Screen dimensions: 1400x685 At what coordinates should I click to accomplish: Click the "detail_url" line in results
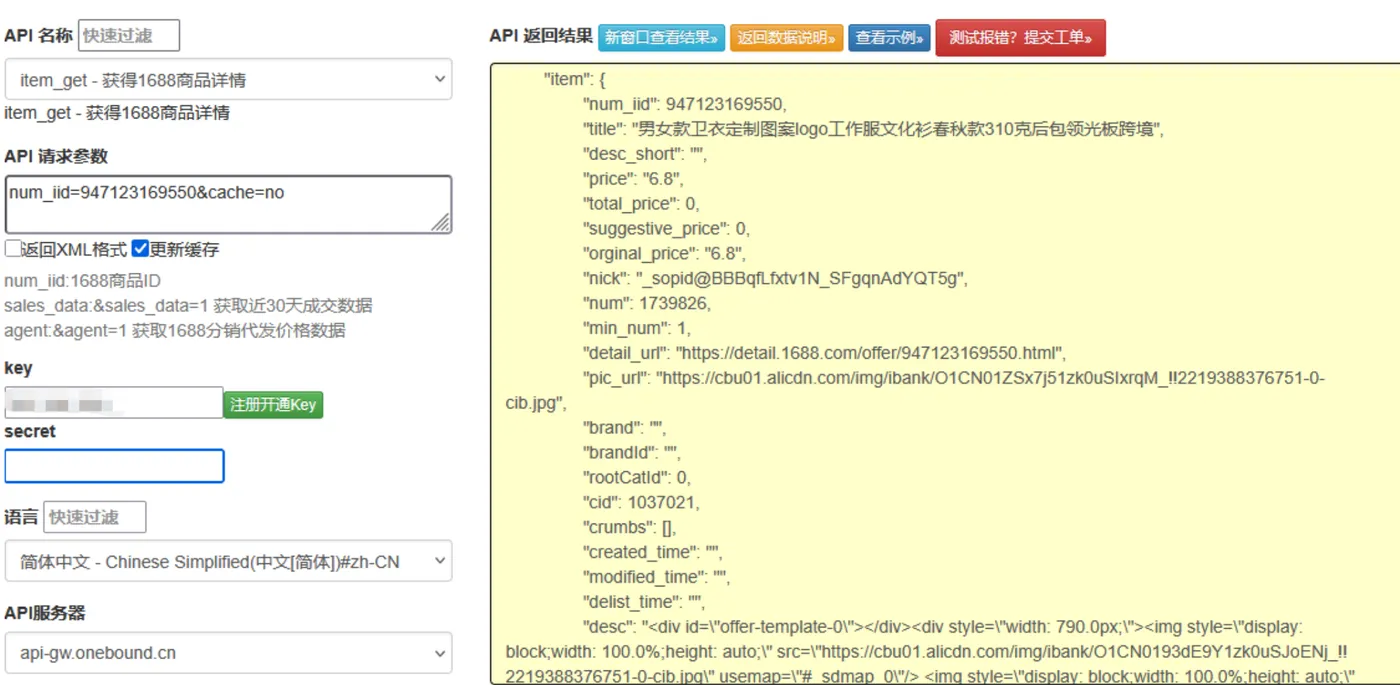[825, 353]
